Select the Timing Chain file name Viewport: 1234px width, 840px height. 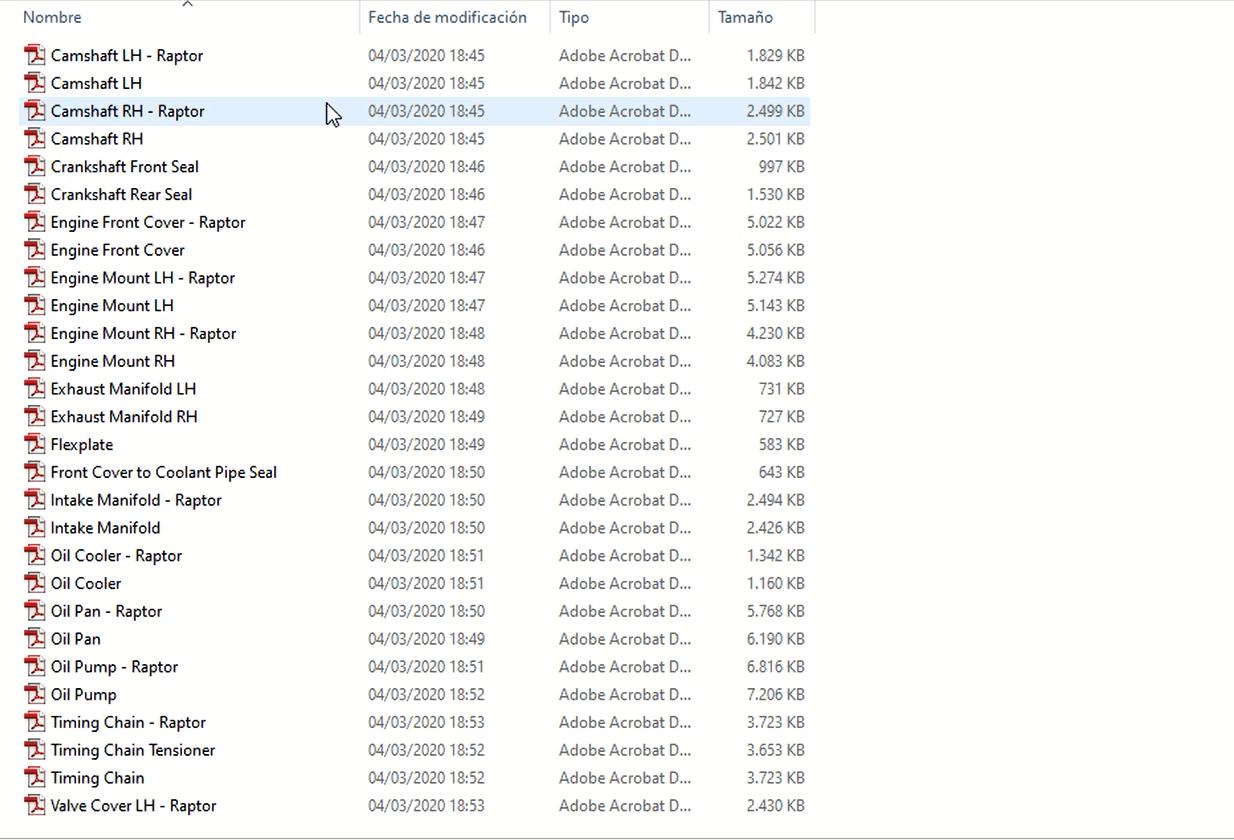point(98,778)
